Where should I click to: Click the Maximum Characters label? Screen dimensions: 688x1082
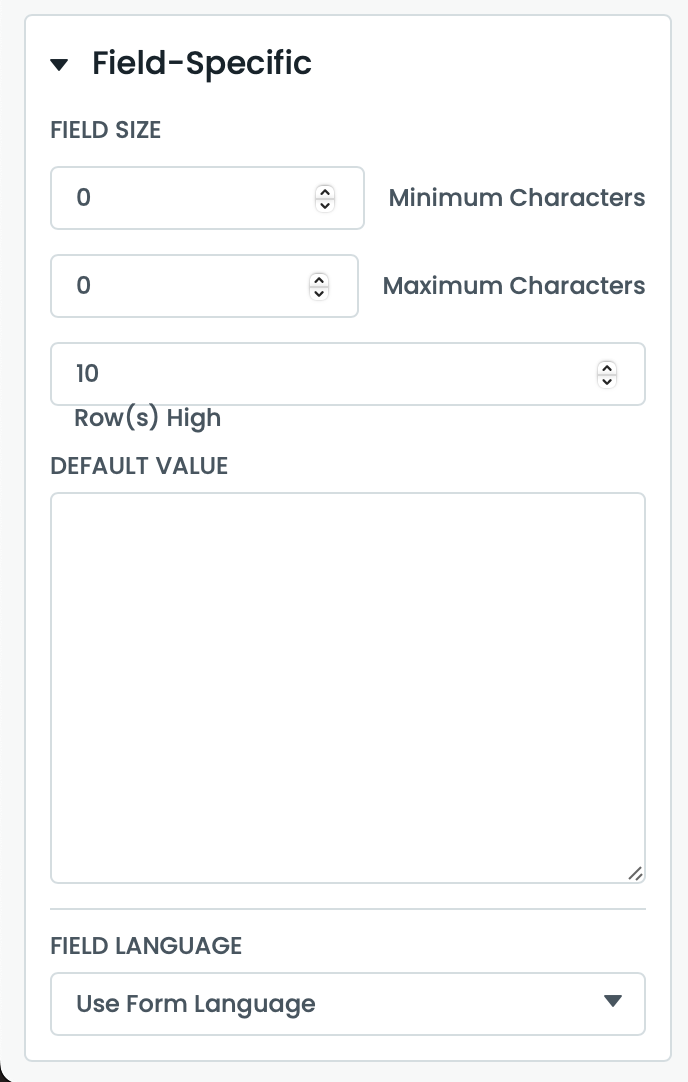513,286
